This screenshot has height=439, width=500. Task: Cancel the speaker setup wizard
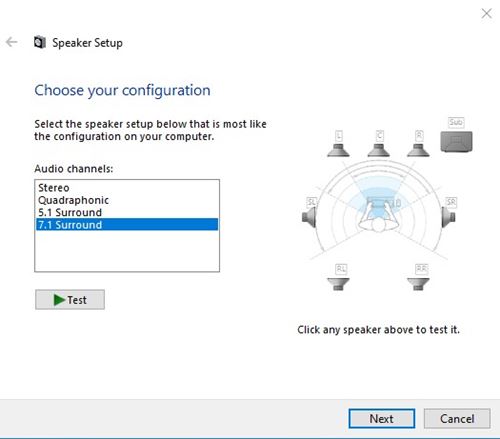457,419
